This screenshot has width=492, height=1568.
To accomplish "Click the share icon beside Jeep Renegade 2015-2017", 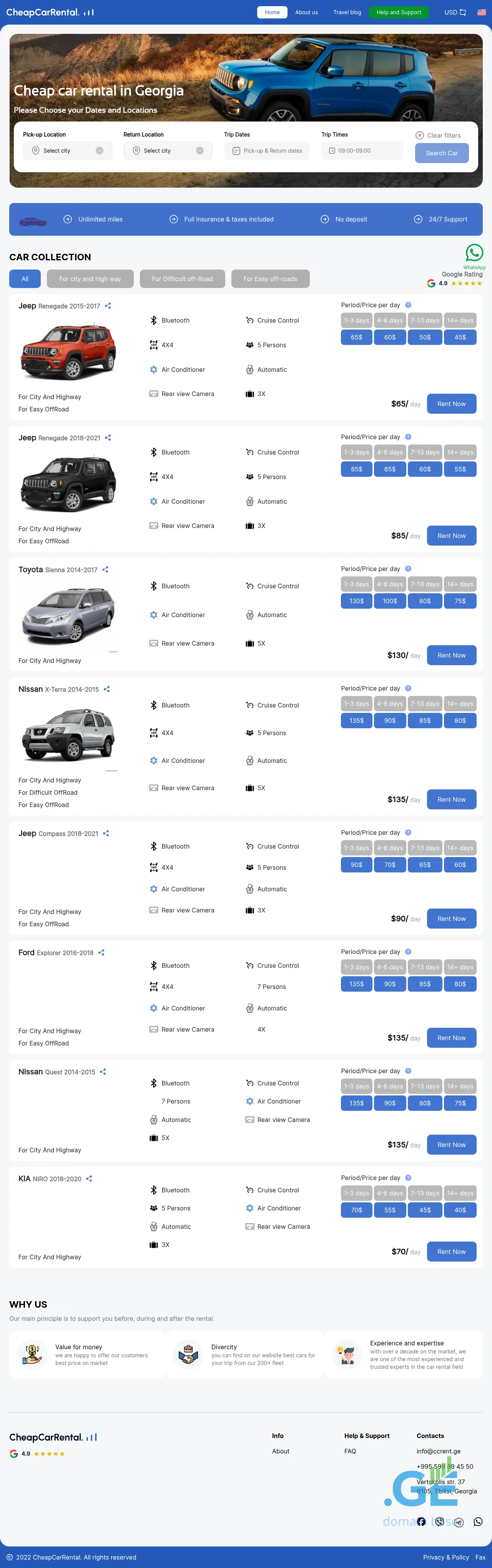I will (108, 306).
